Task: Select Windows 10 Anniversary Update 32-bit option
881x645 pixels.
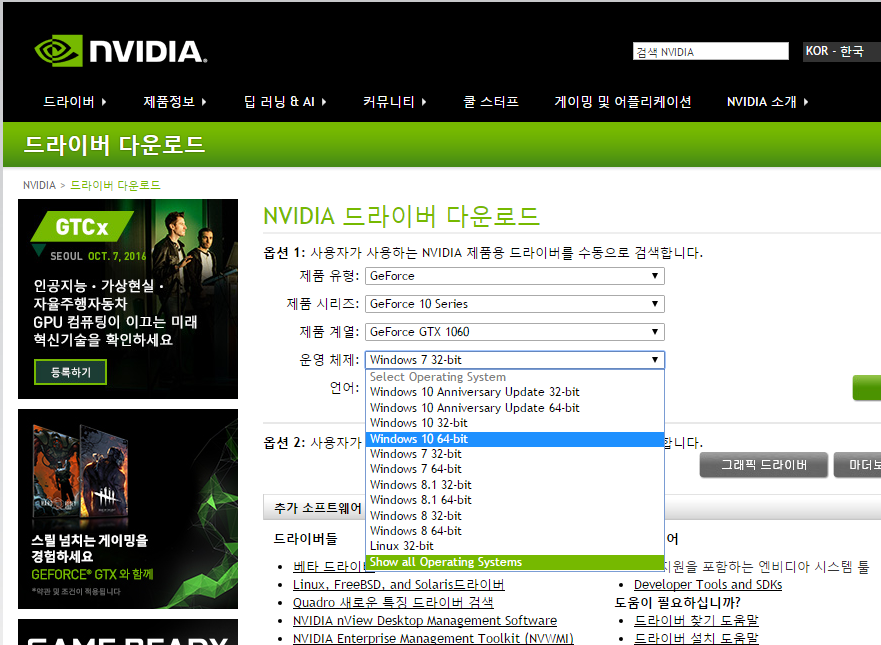Action: pos(515,392)
